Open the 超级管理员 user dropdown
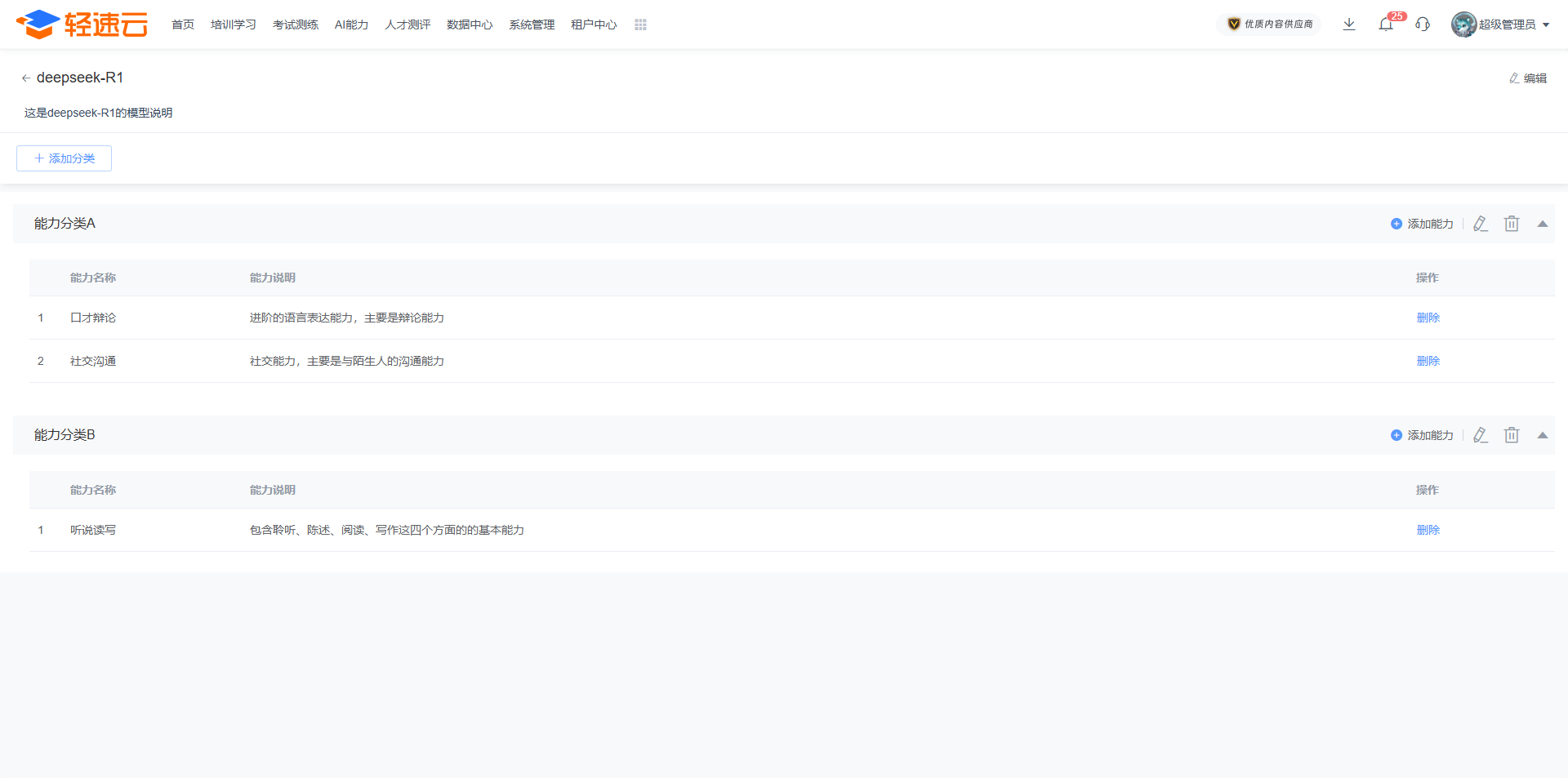1568x778 pixels. click(1501, 24)
